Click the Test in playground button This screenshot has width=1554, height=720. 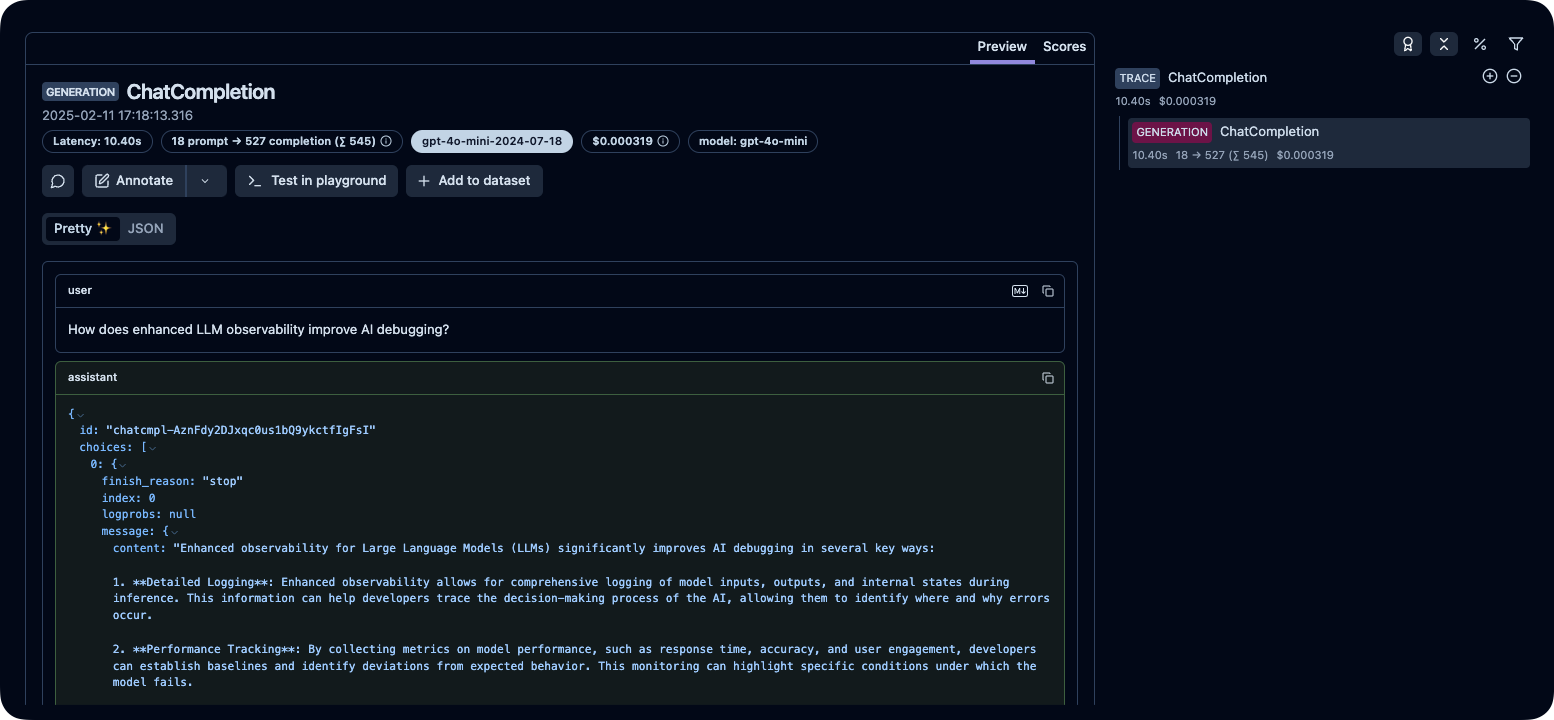tap(316, 181)
